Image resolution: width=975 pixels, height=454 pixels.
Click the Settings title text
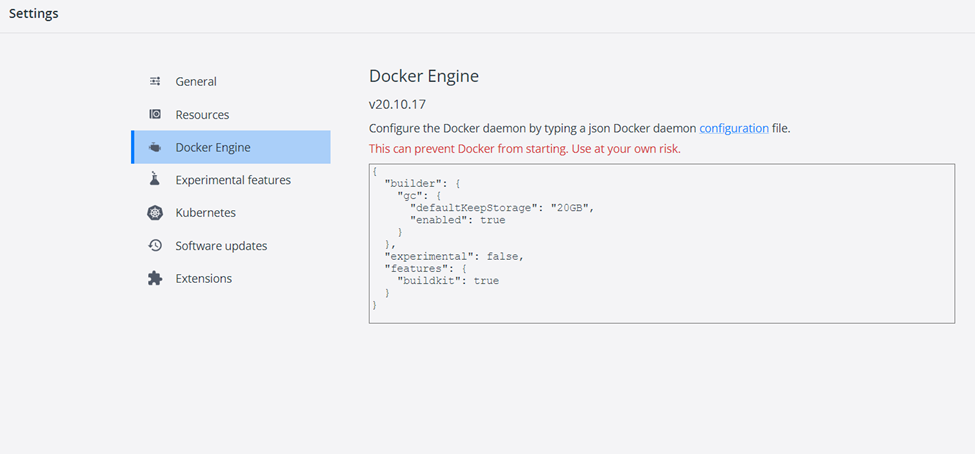(34, 13)
